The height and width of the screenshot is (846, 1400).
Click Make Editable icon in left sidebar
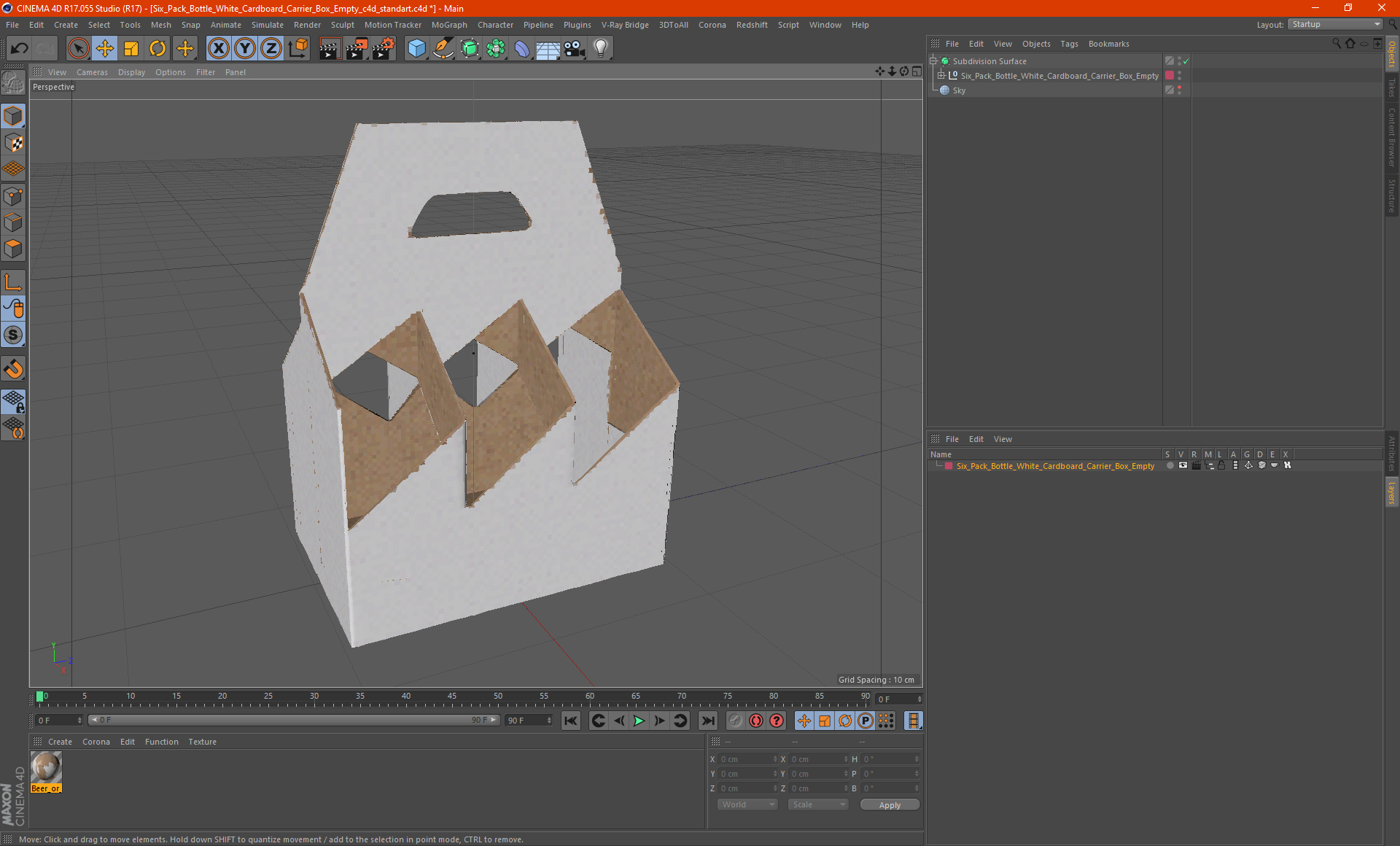13,82
